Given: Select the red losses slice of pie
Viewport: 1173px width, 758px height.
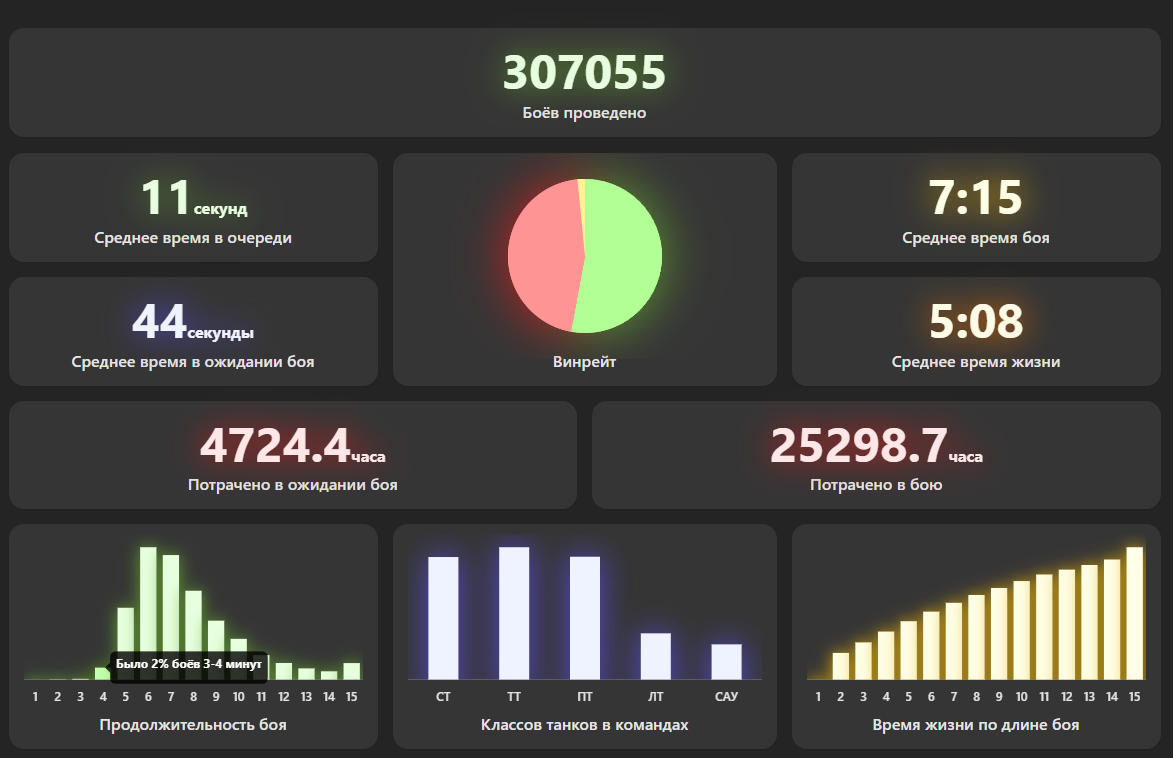Looking at the screenshot, I should click(x=542, y=254).
